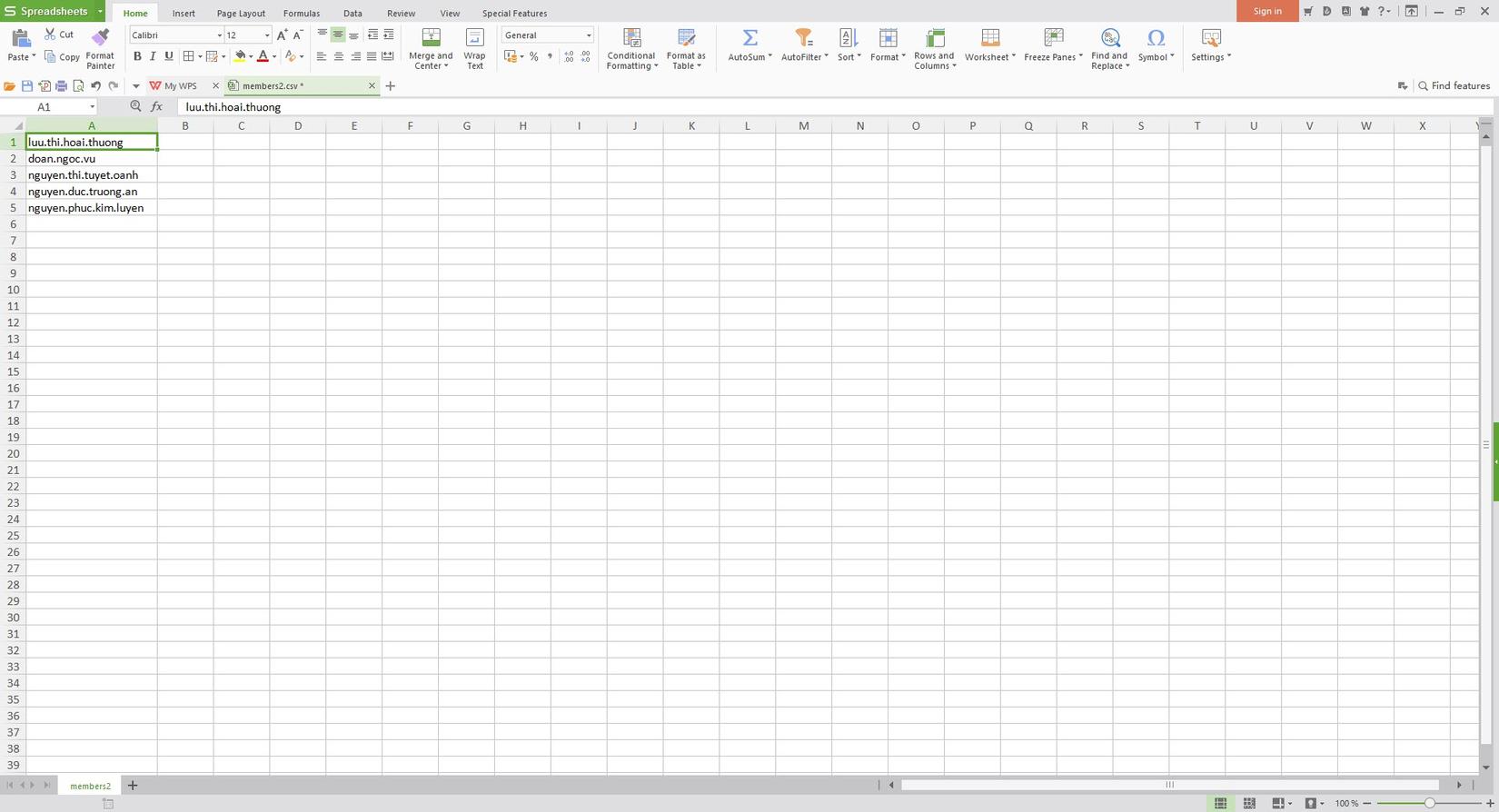Pick the fill color highlight swatch
This screenshot has height=812, width=1499.
240,56
